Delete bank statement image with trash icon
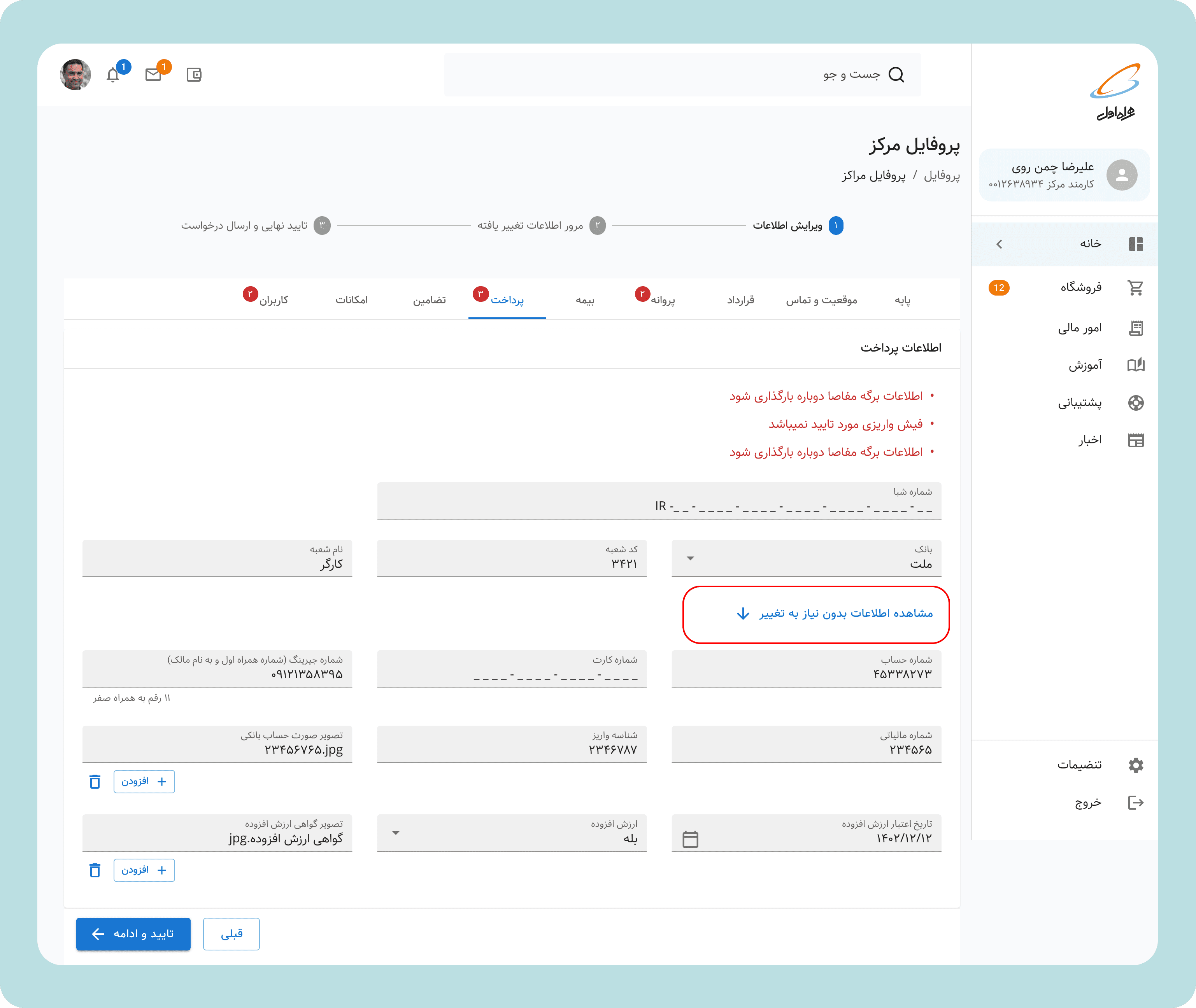Screen dimensions: 1196x1008 [x=95, y=782]
